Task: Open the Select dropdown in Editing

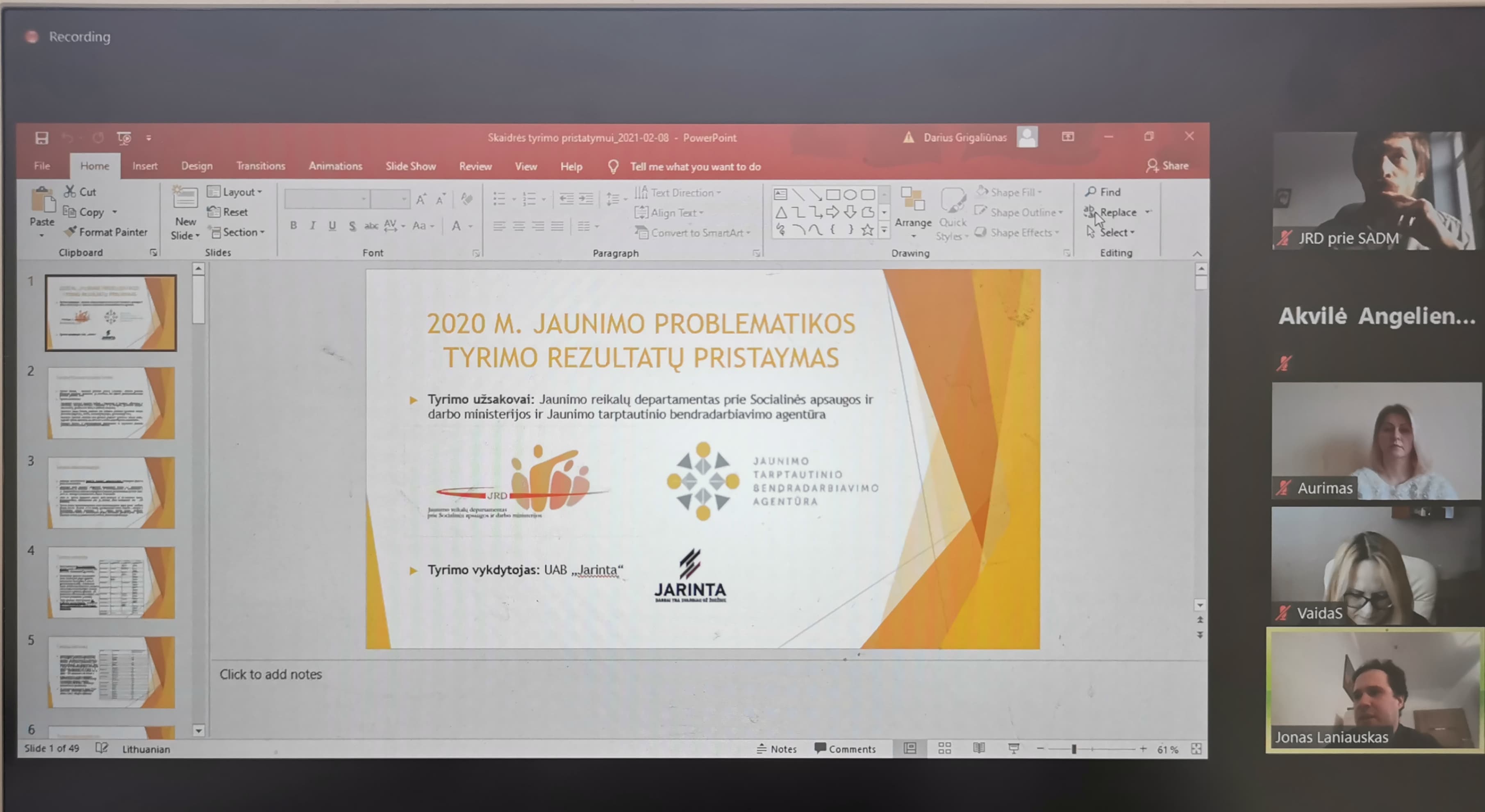Action: point(1110,232)
